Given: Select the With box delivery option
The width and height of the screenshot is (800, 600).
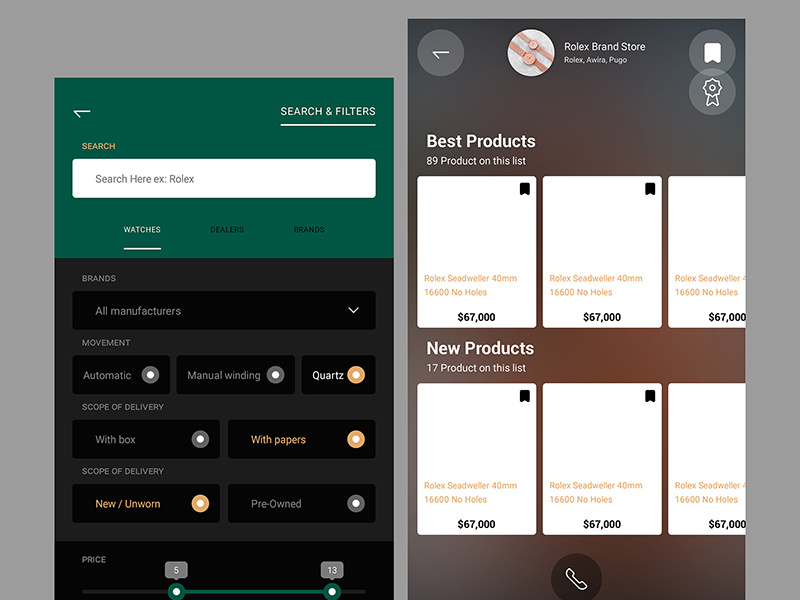Looking at the screenshot, I should (146, 439).
